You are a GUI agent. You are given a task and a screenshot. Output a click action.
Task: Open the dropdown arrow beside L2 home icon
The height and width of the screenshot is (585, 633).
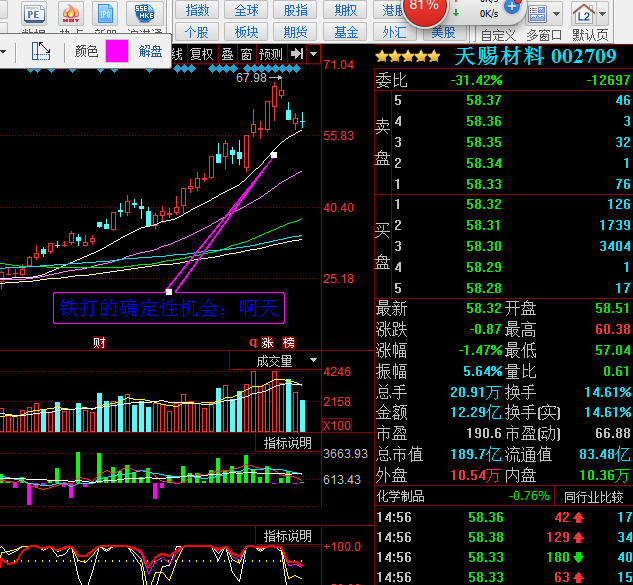pyautogui.click(x=602, y=14)
